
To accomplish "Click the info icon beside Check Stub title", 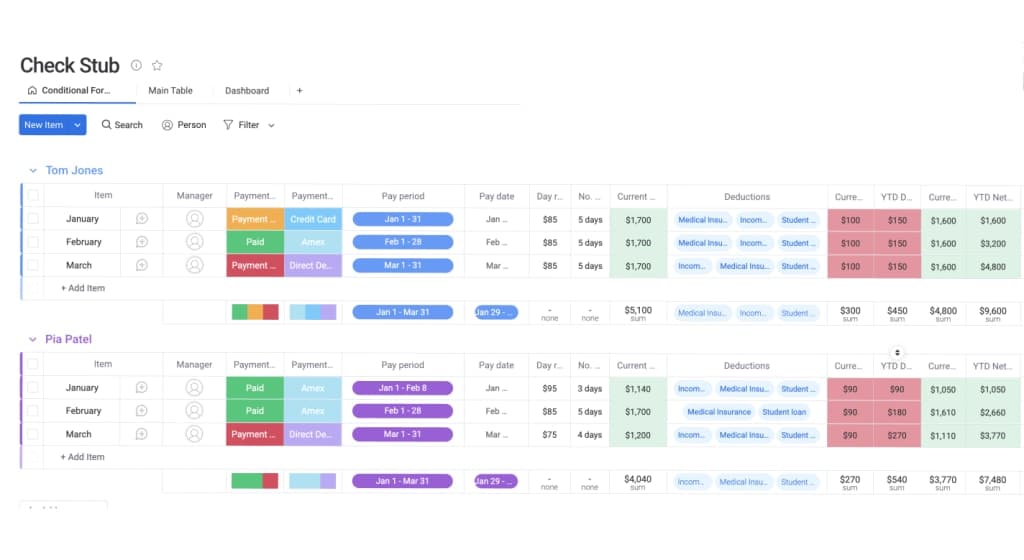I will pos(136,65).
